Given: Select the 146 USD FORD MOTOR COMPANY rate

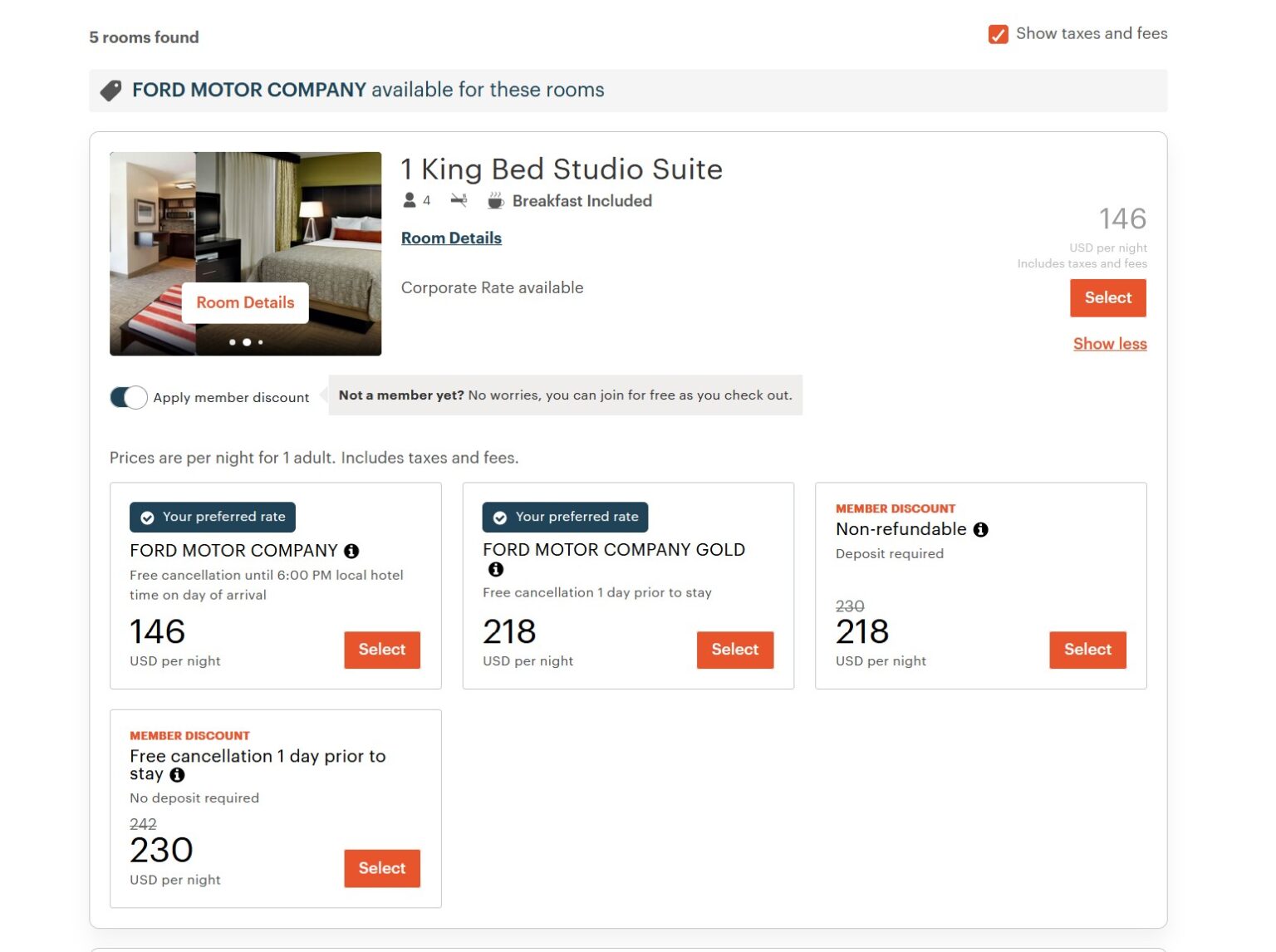Looking at the screenshot, I should (381, 650).
